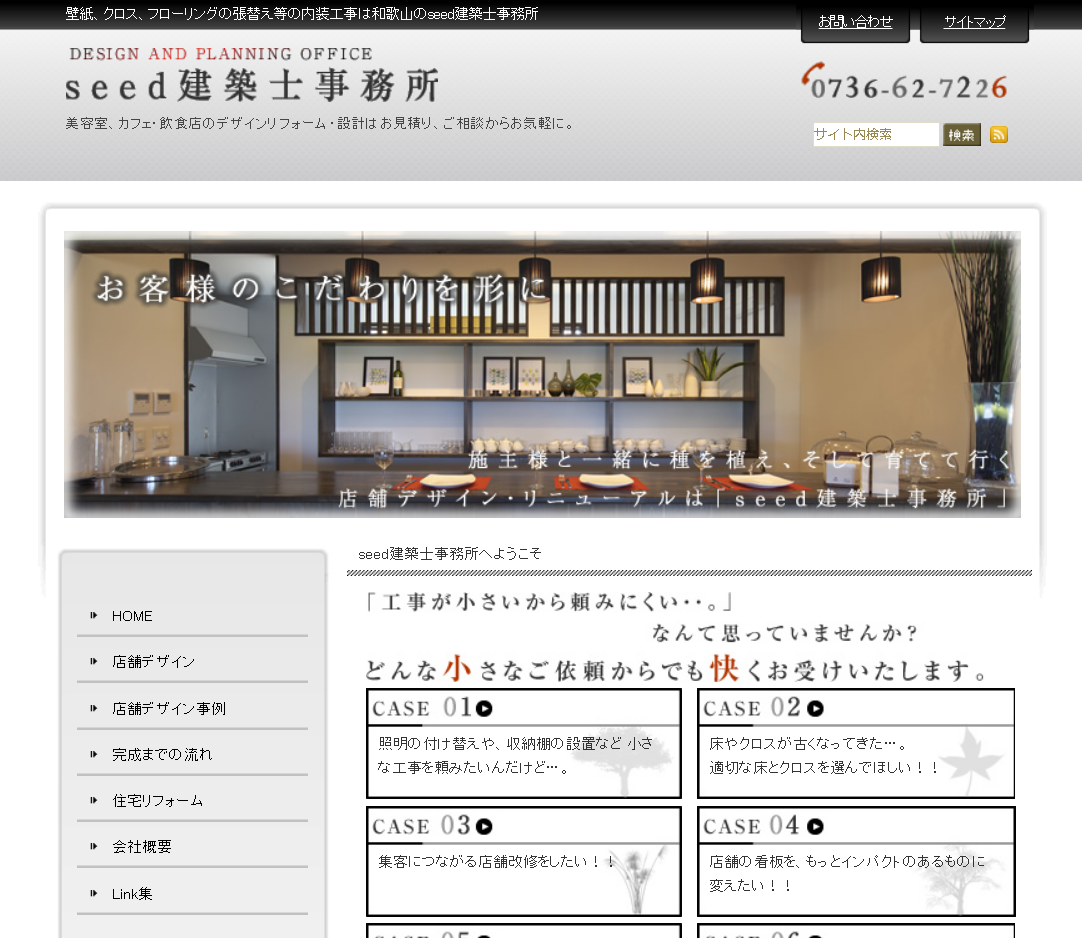This screenshot has width=1082, height=938.
Task: Open the お問い合わせ contact tab
Action: pos(855,22)
